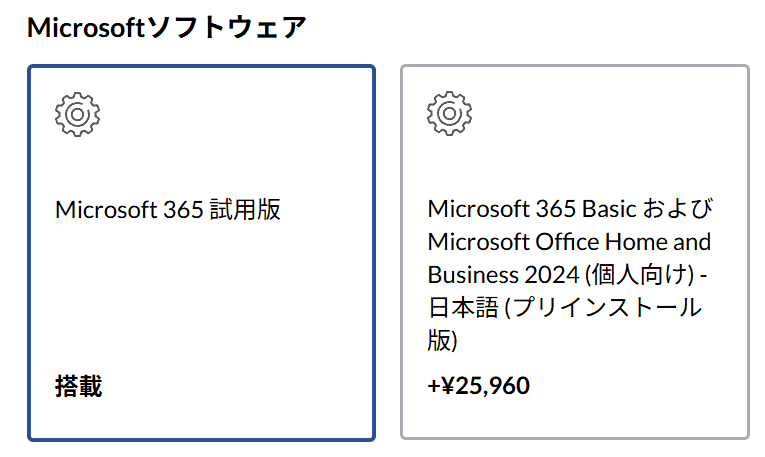This screenshot has height=457, width=765.
Task: Click the Microsoftソフトウェア section heading
Action: coord(167,27)
